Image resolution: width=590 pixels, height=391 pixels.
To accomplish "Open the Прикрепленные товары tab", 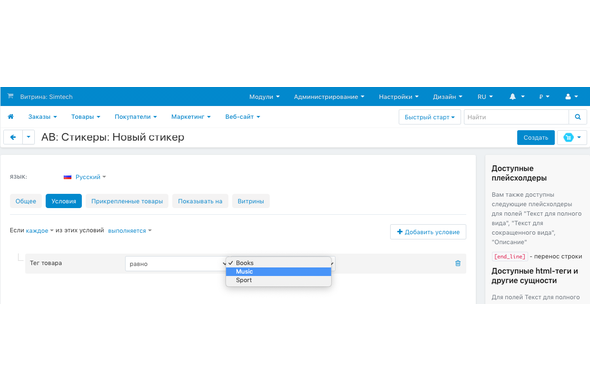I will 127,201.
